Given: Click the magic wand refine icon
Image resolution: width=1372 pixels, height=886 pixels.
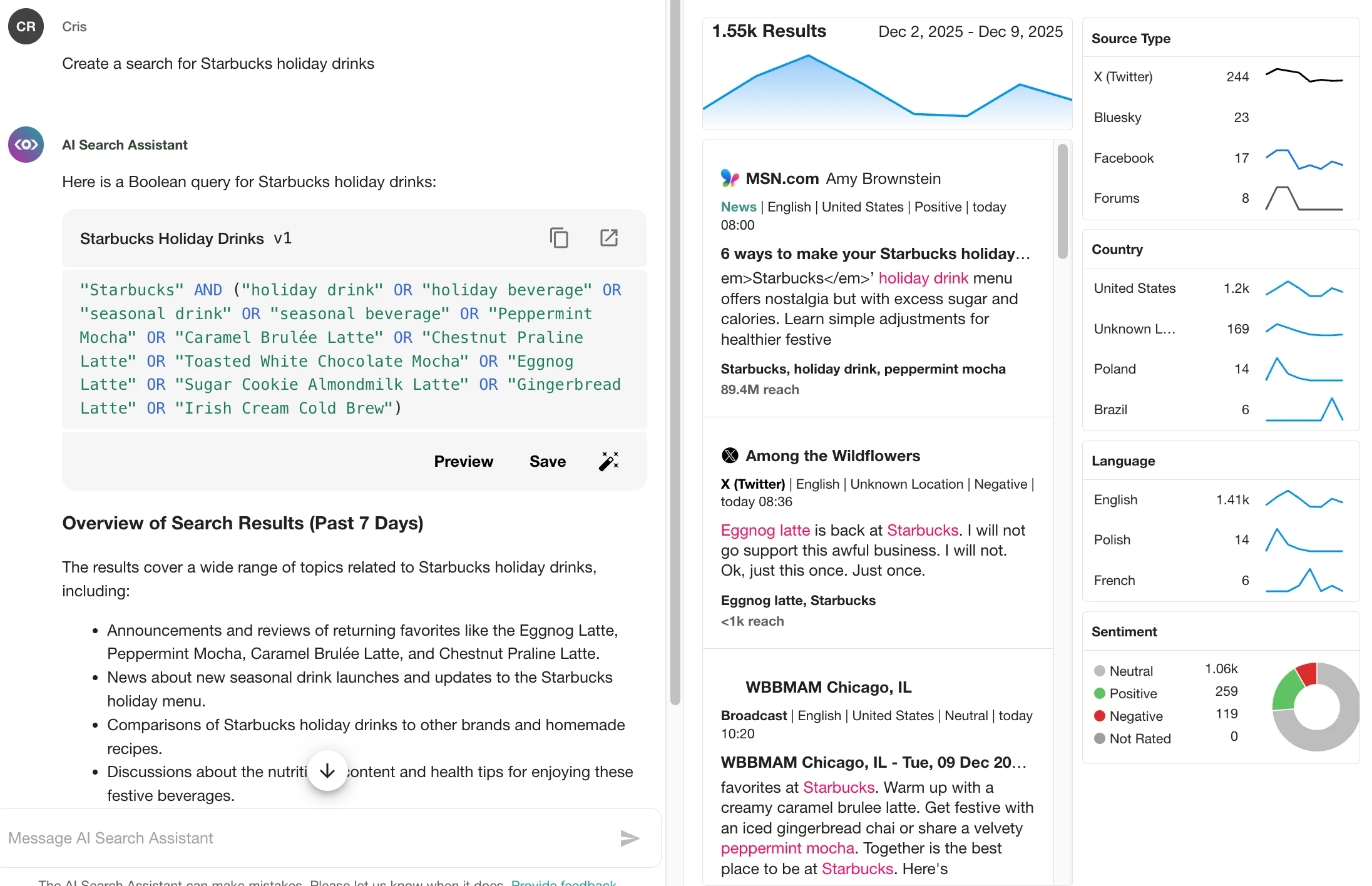Looking at the screenshot, I should (608, 461).
